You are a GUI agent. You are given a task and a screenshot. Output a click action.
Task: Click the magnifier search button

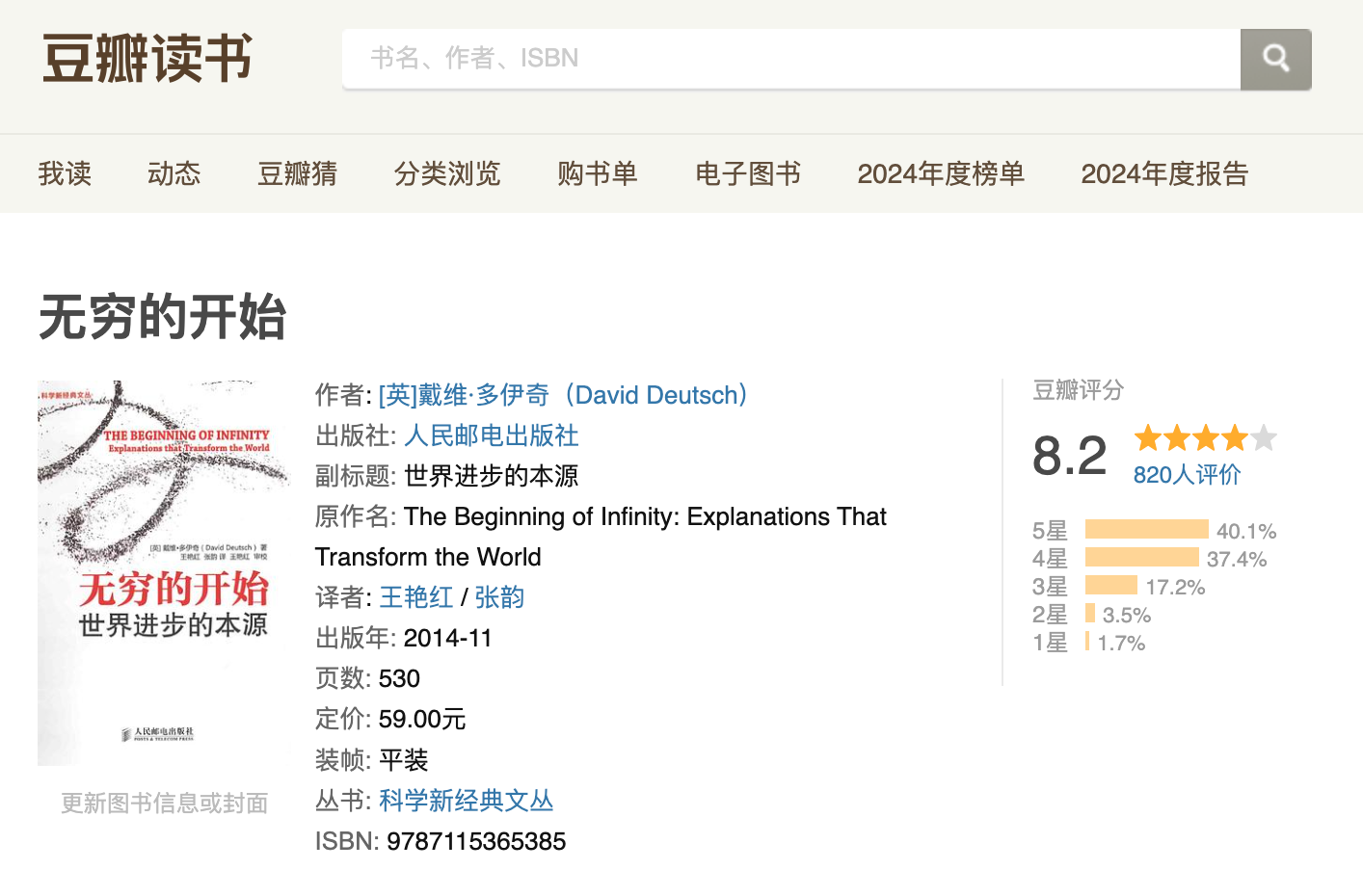[x=1275, y=59]
